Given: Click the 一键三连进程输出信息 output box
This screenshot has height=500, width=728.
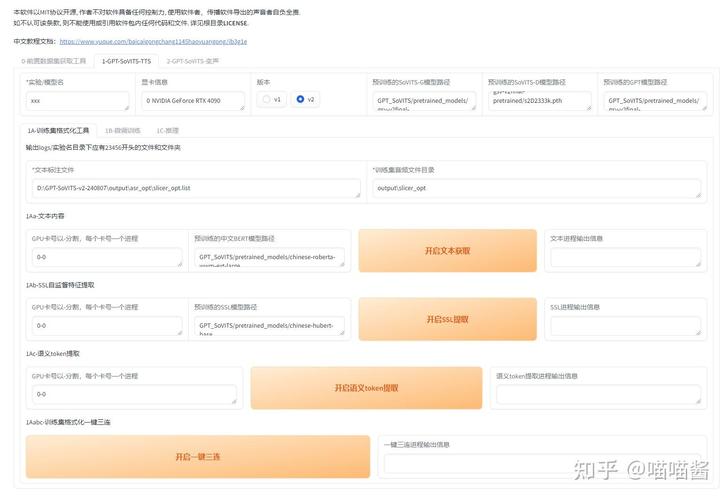Looking at the screenshot, I should pyautogui.click(x=542, y=463).
